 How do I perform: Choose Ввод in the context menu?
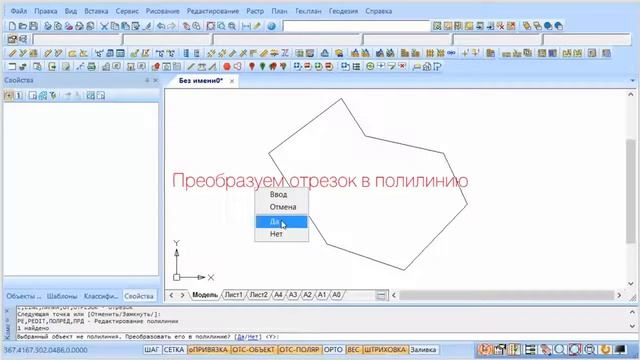(x=281, y=194)
